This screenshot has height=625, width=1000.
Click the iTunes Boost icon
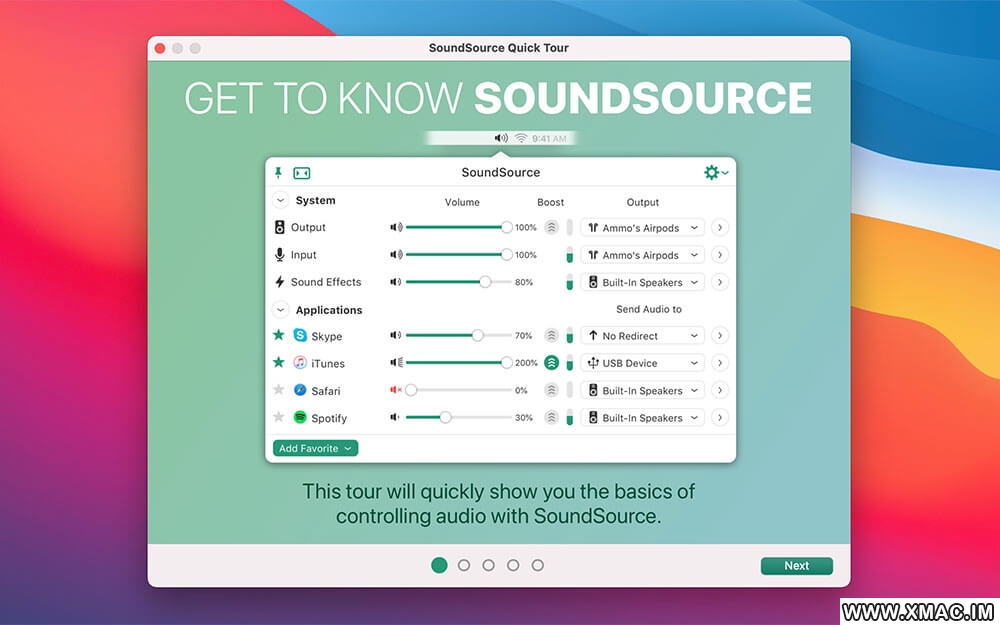[551, 363]
